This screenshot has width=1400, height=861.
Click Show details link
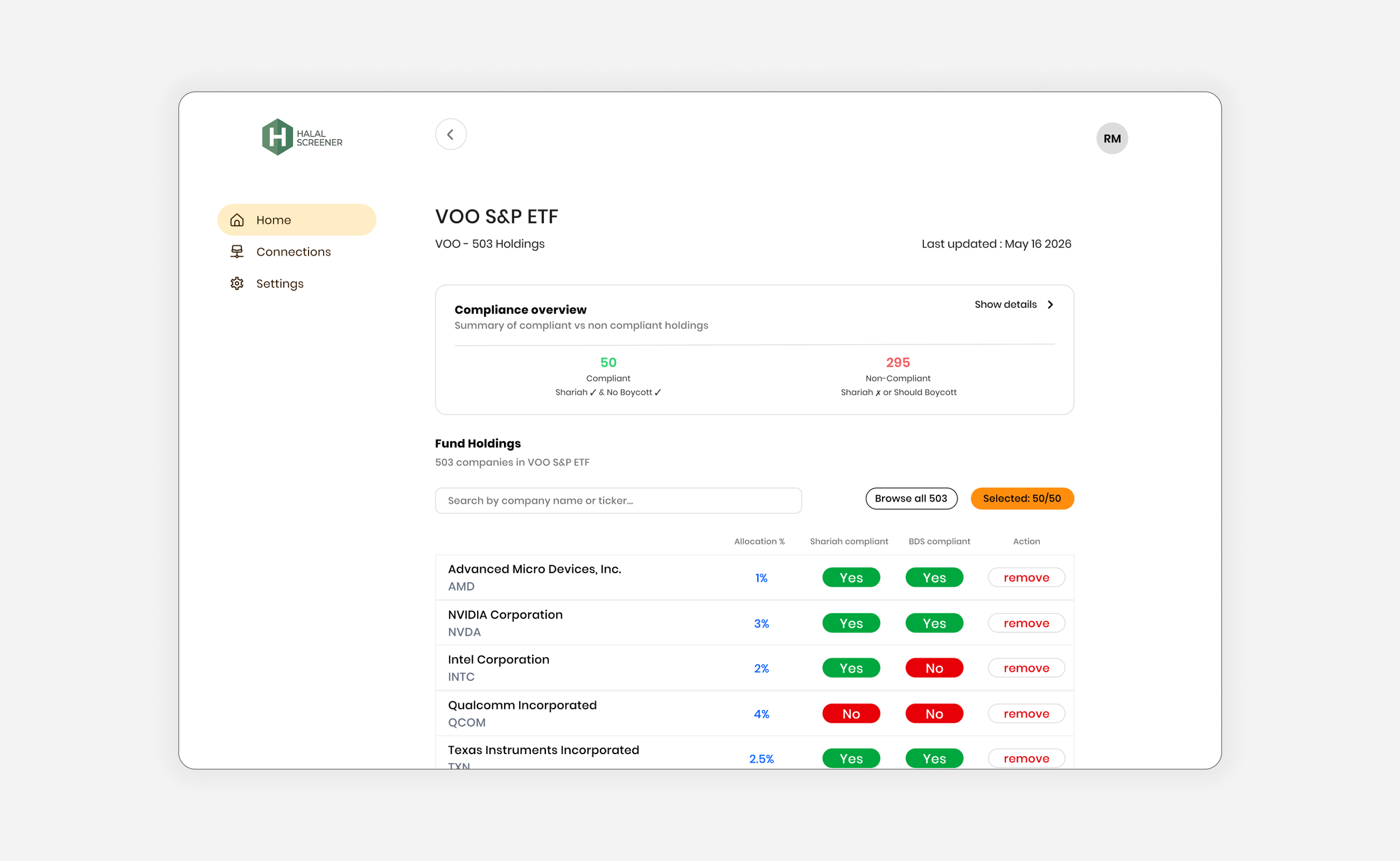click(x=1005, y=305)
